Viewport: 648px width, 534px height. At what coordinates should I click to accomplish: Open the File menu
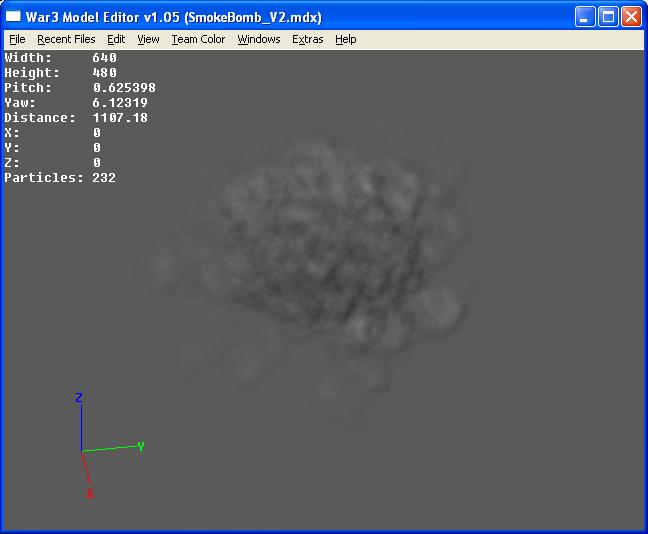point(17,39)
